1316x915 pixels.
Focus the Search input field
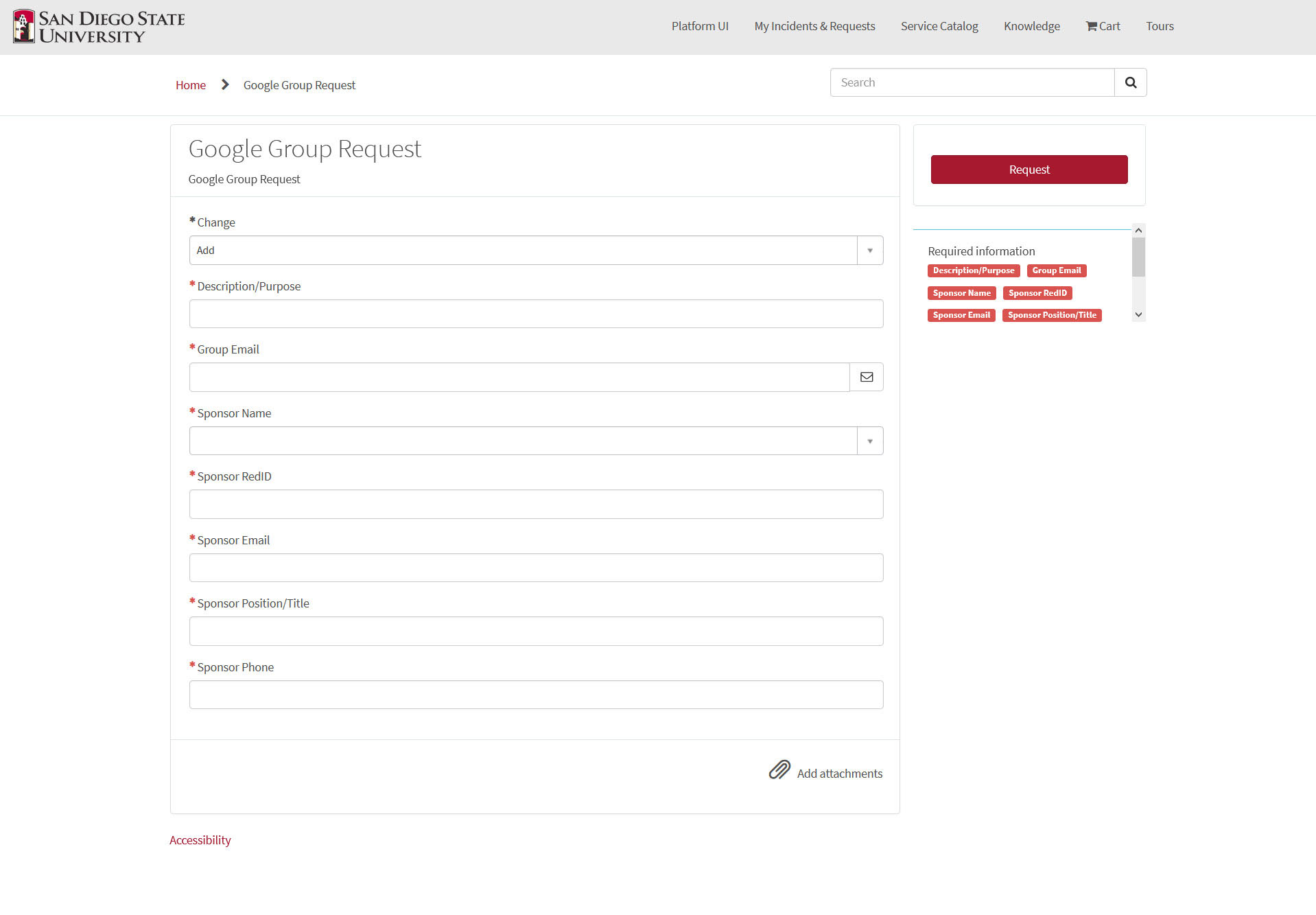(972, 82)
